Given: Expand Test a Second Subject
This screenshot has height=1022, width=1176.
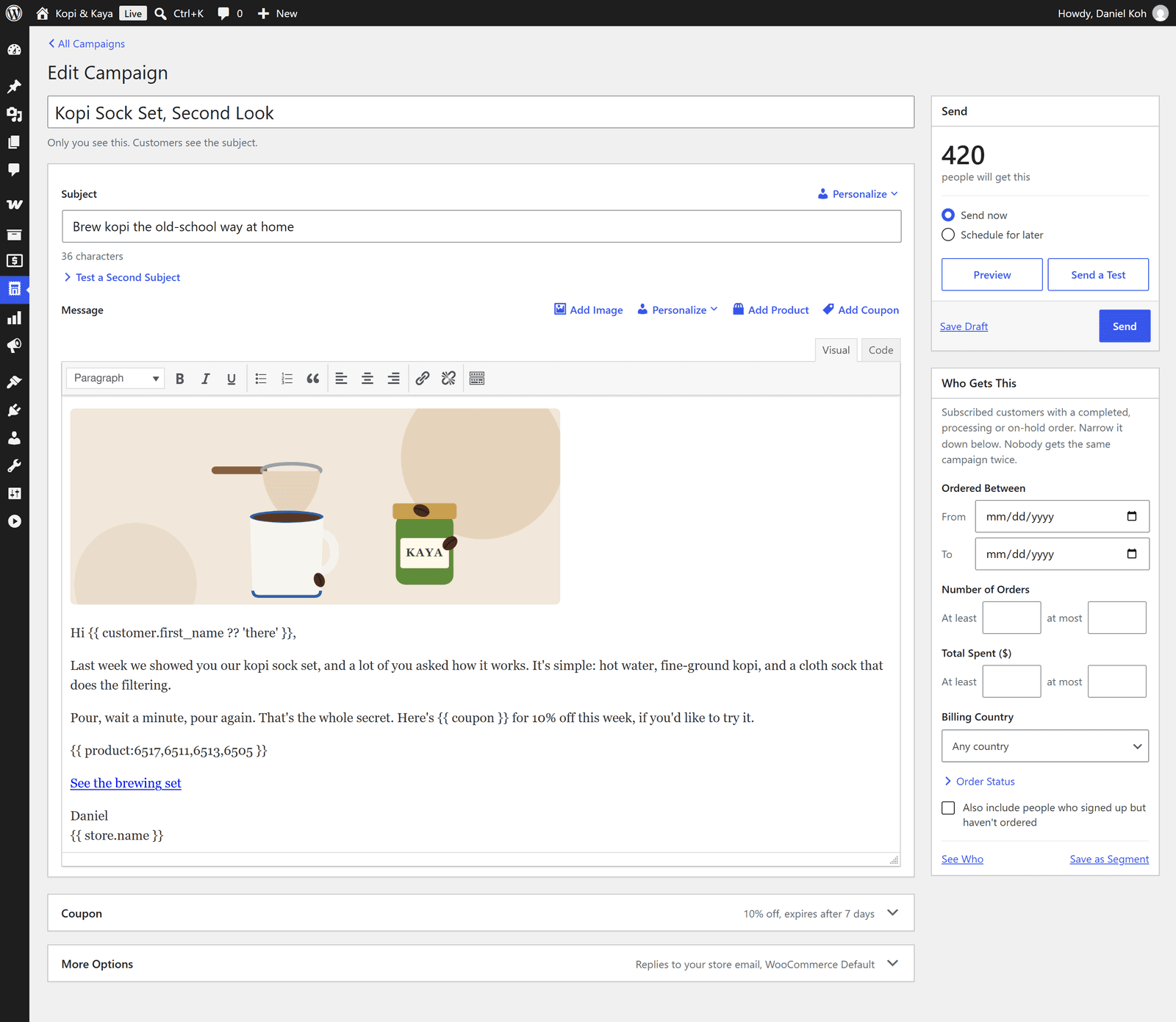Looking at the screenshot, I should 122,277.
